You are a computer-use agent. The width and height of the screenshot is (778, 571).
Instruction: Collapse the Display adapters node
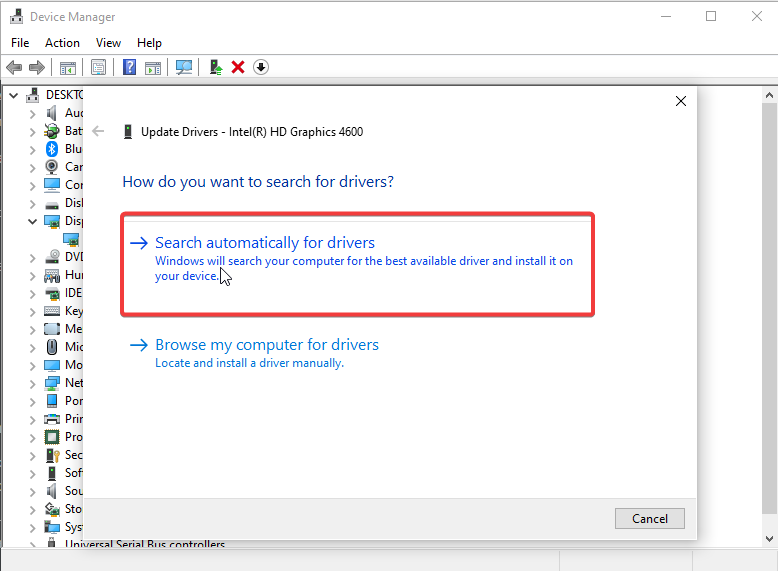(x=32, y=221)
